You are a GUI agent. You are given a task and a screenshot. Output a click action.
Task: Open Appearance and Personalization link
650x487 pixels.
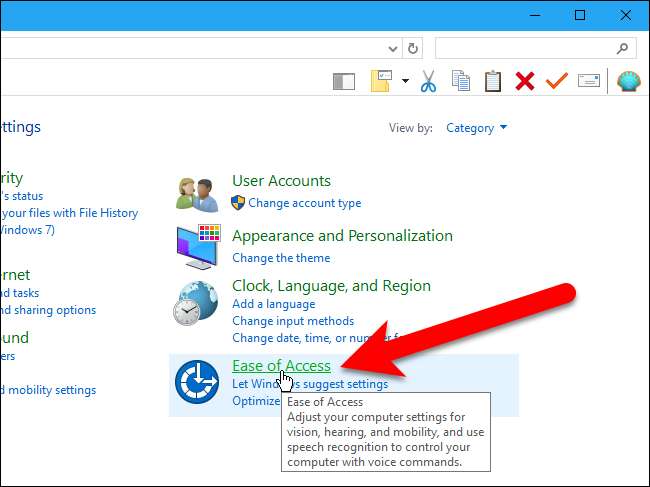[342, 236]
